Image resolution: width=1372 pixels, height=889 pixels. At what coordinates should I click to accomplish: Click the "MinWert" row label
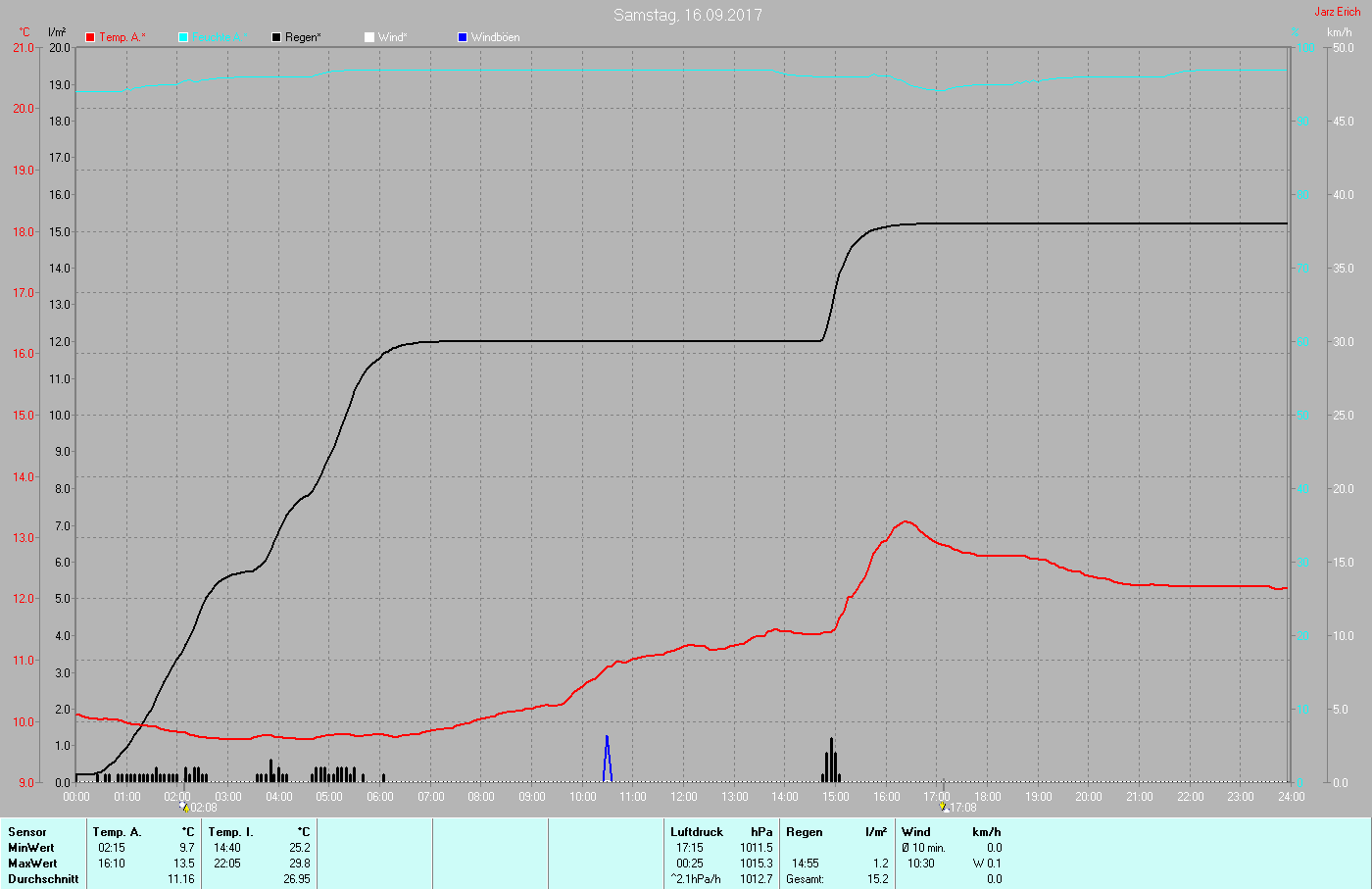pos(31,848)
